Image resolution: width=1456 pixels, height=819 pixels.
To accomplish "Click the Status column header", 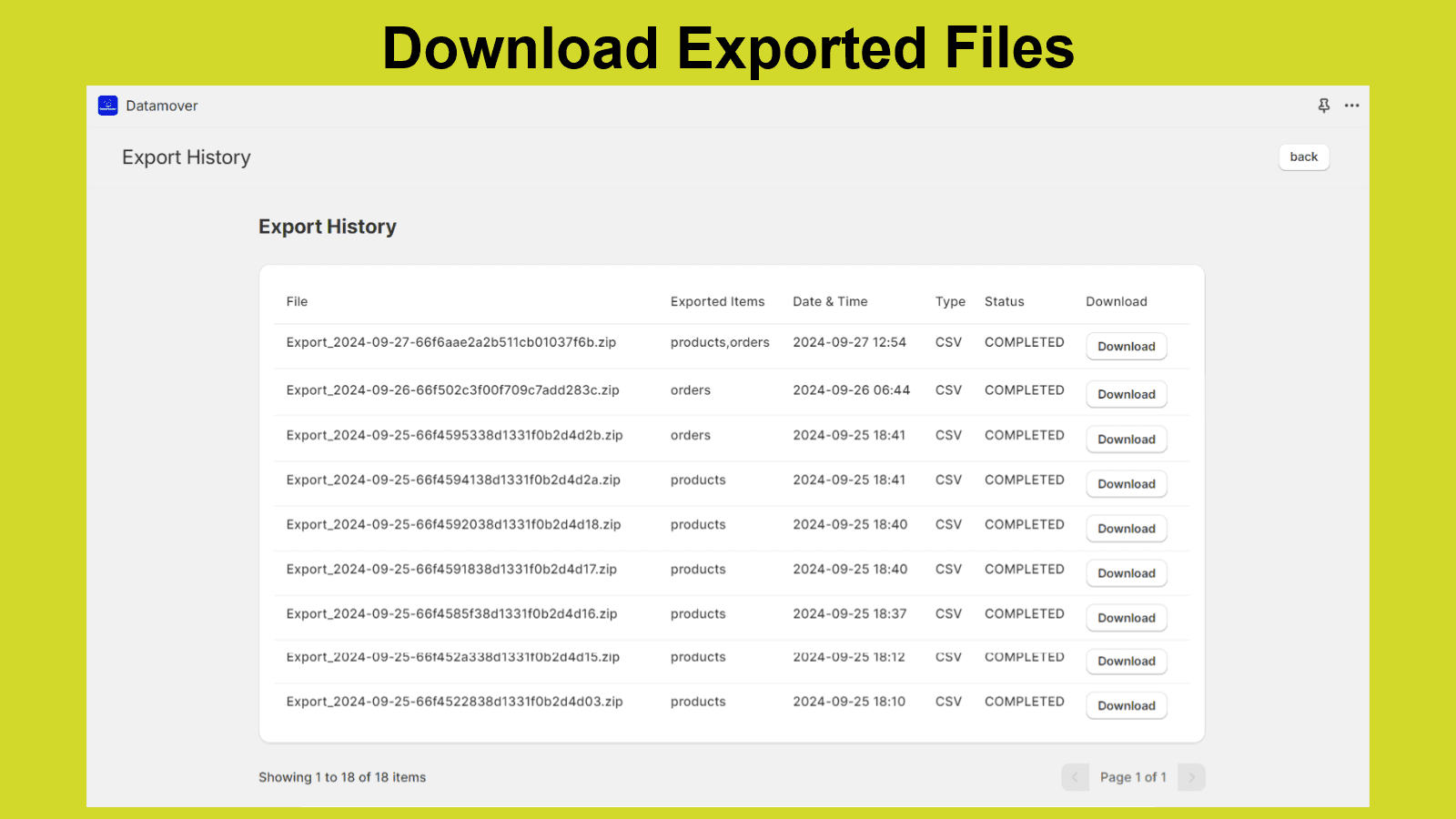I will click(1004, 302).
